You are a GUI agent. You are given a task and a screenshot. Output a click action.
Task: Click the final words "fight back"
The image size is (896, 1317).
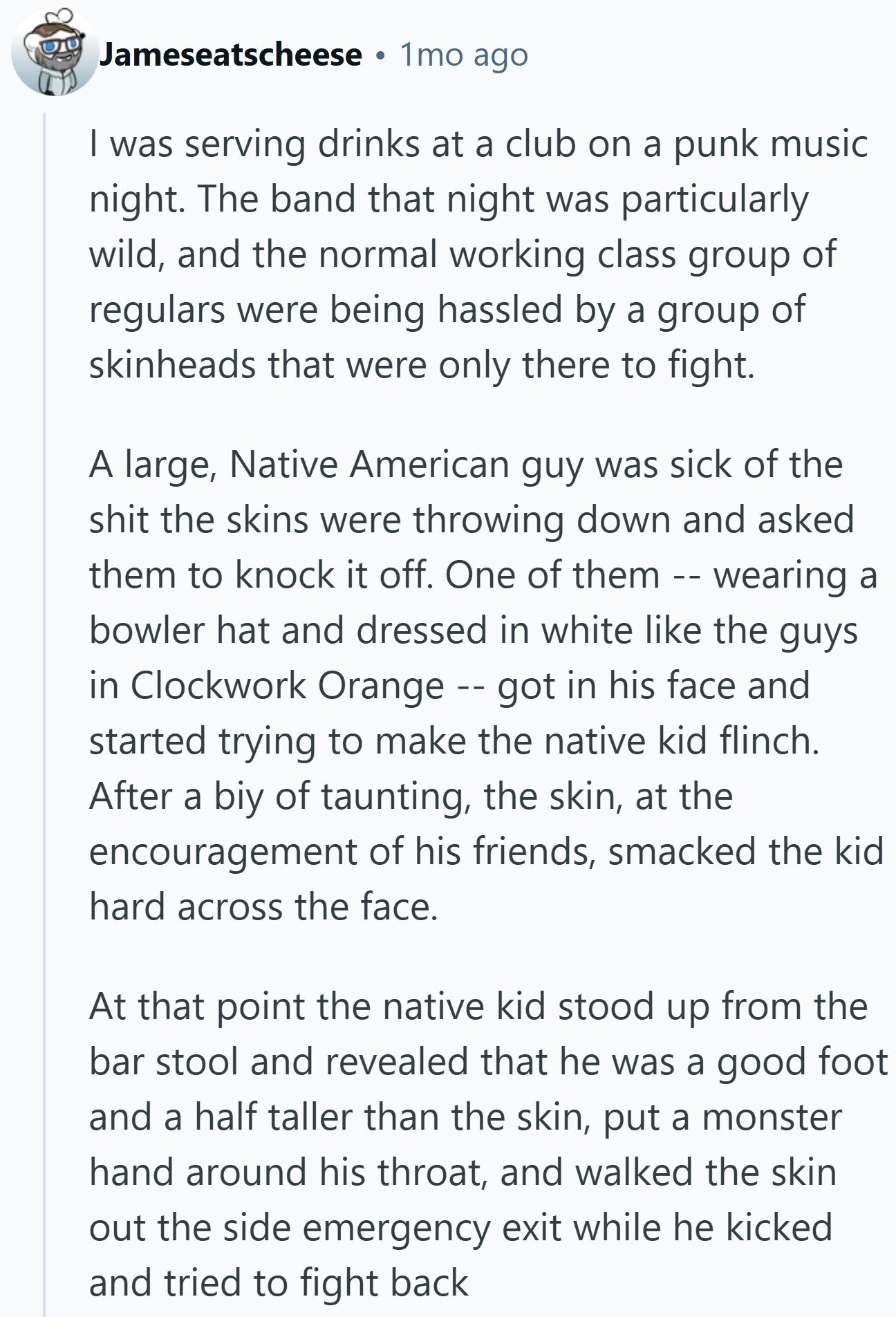(384, 1283)
